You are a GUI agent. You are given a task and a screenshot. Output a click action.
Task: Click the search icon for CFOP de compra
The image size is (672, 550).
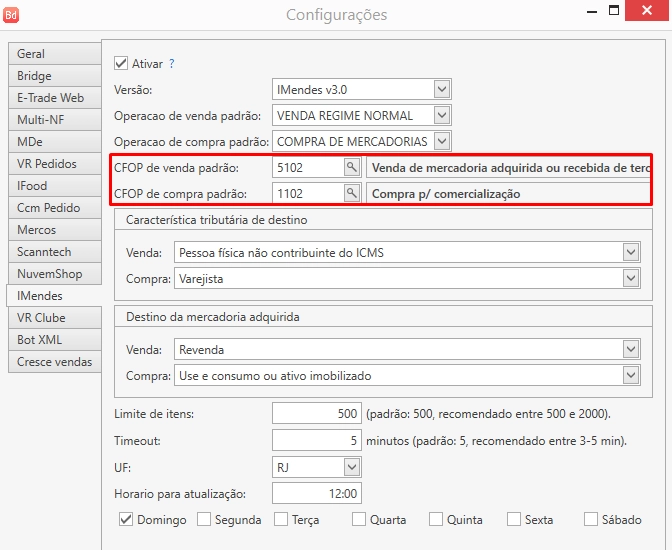pos(351,193)
